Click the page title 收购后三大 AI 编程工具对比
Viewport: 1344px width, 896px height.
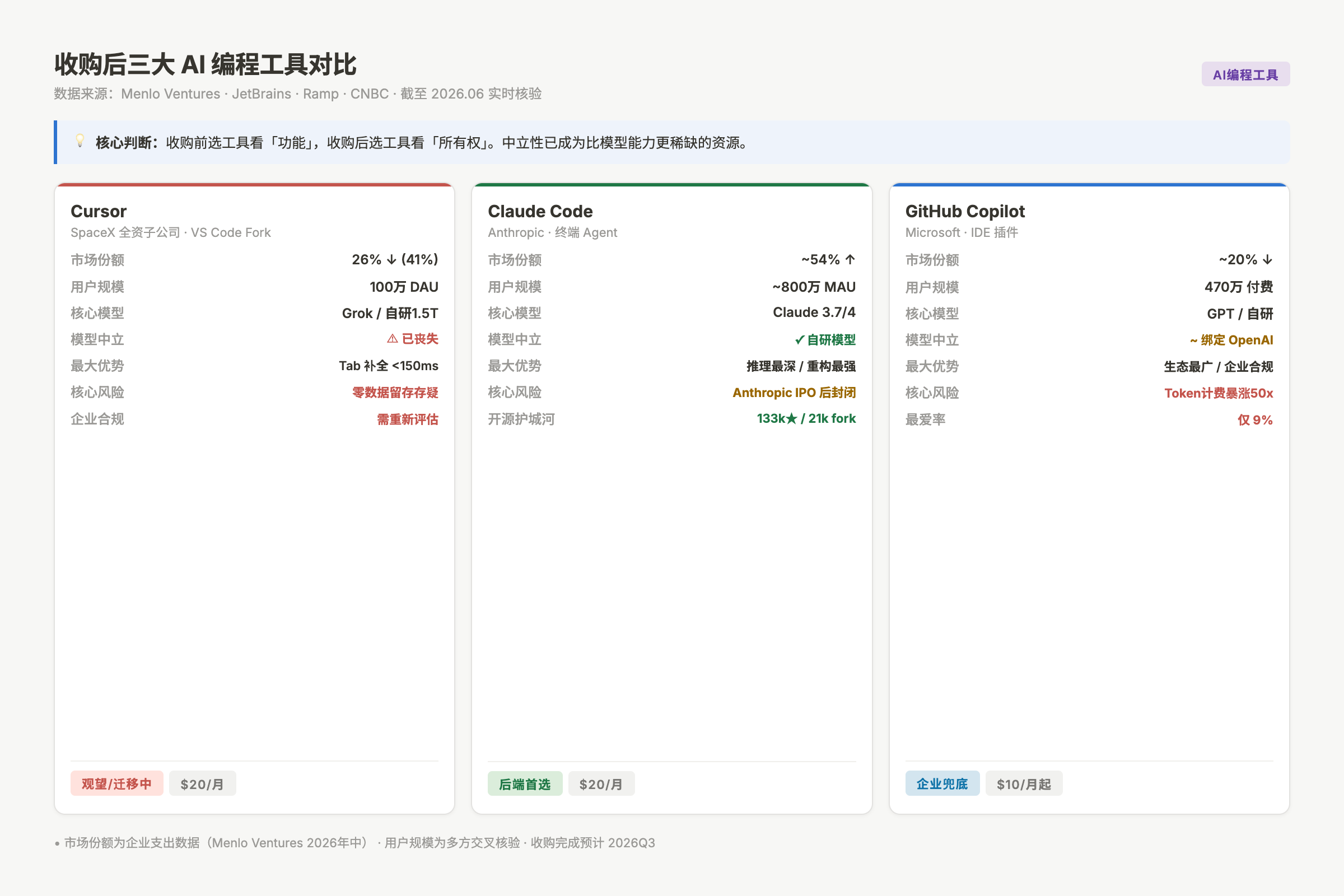point(205,64)
